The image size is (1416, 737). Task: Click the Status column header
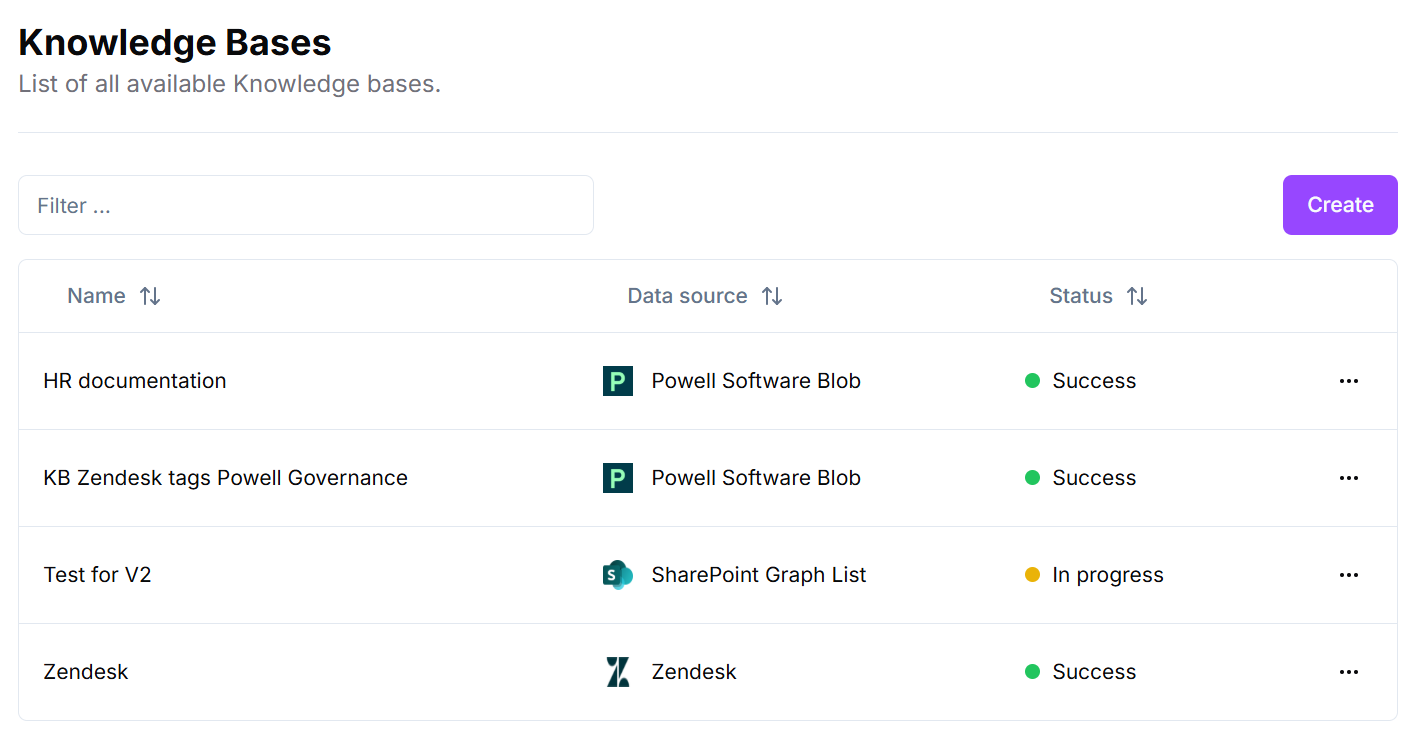tap(1081, 296)
